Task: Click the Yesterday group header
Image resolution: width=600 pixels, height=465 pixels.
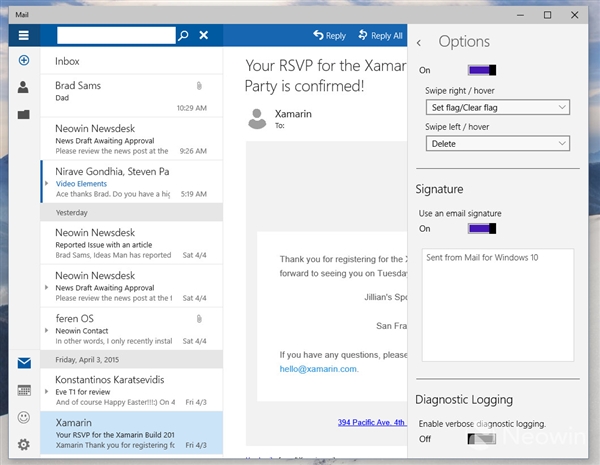Action: [132, 212]
